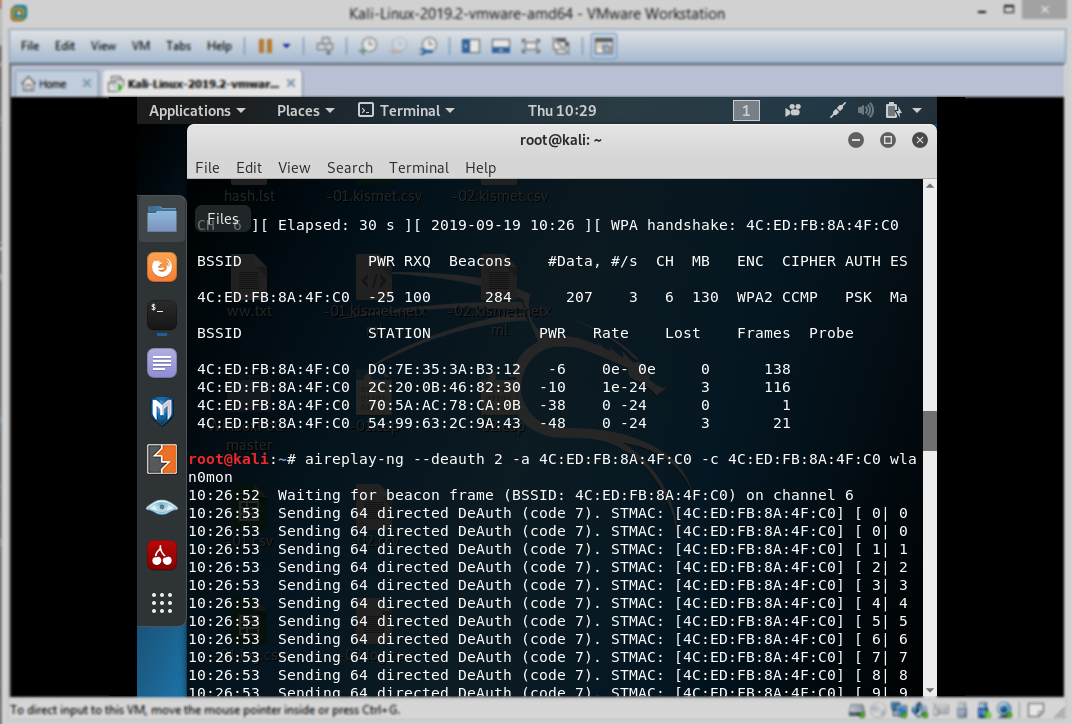Click the terminal scroll up arrow
Viewport: 1072px width, 724px height.
click(x=930, y=185)
